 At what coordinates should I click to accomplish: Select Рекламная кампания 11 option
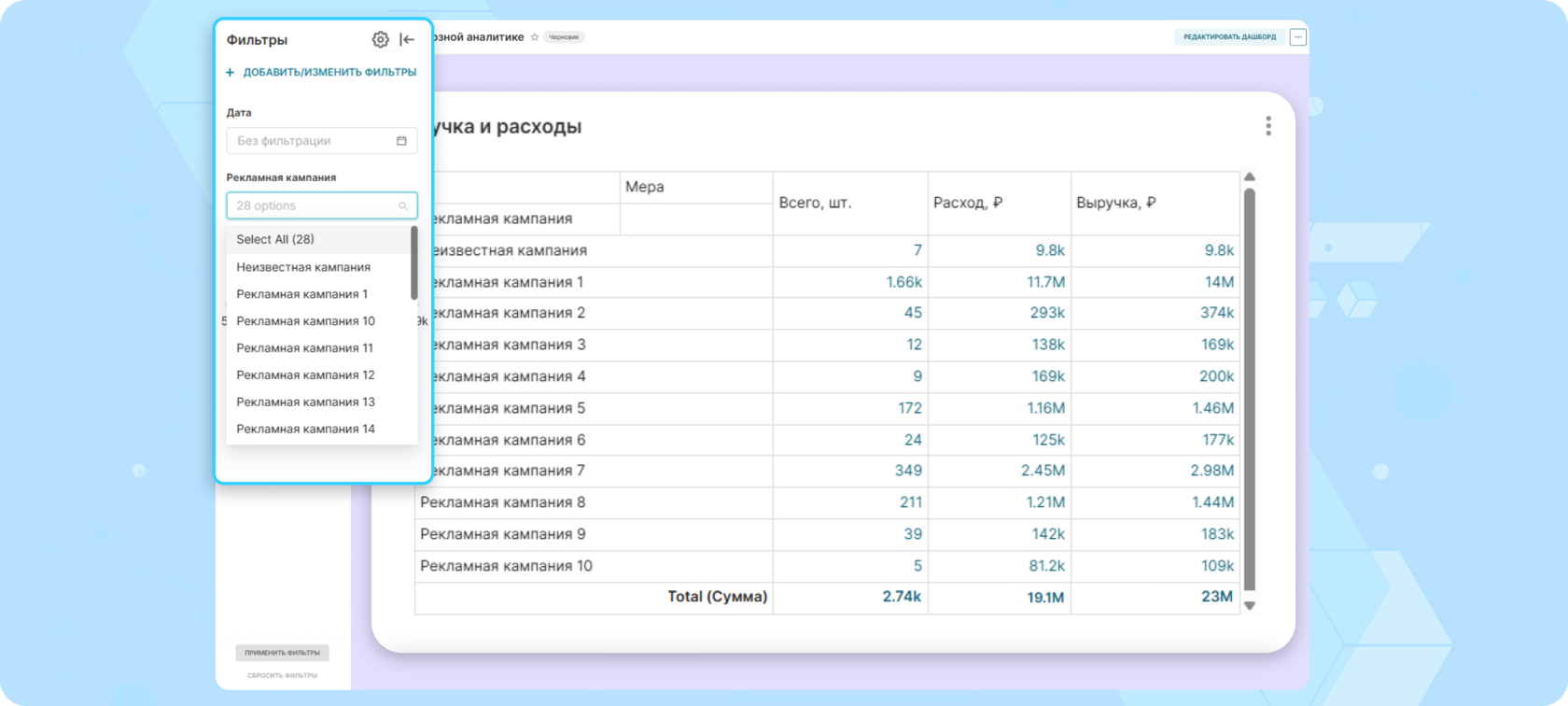318,348
